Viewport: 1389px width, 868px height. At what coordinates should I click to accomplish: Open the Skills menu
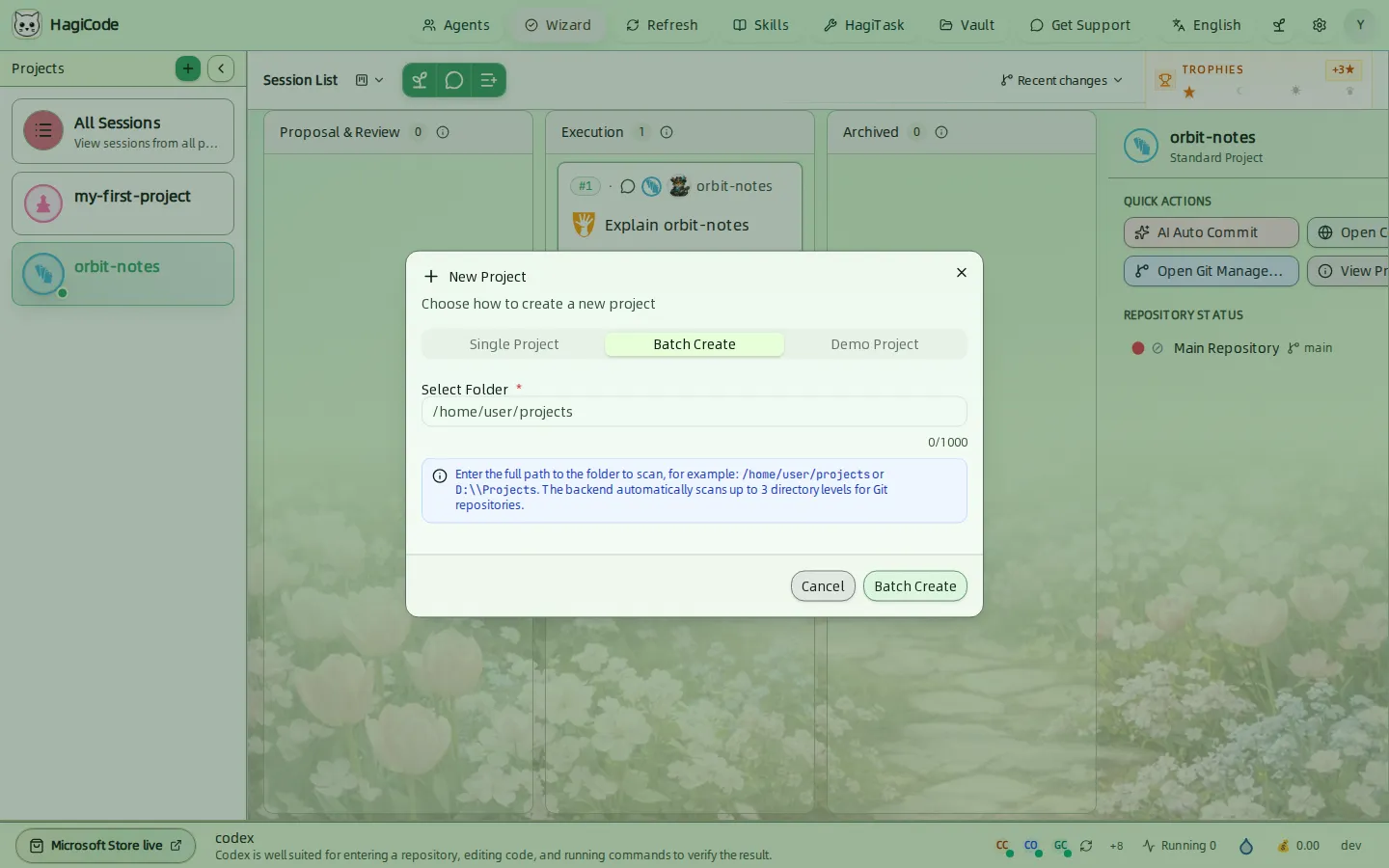[761, 25]
